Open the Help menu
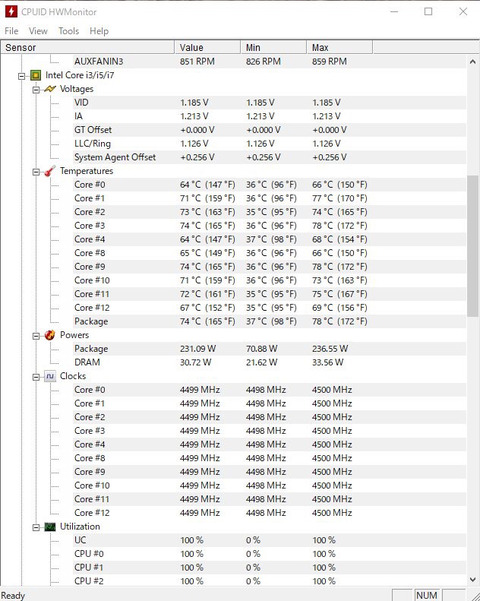This screenshot has width=480, height=601. click(99, 31)
